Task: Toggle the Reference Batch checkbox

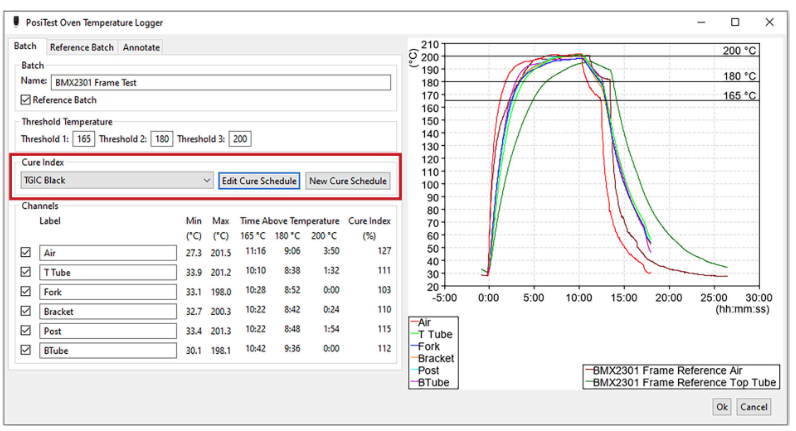Action: (x=25, y=100)
